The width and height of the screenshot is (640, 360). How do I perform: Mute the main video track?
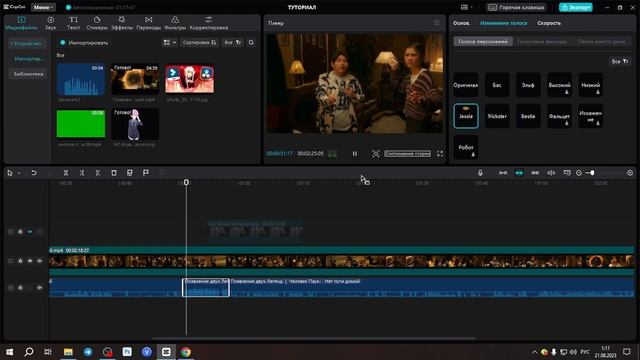[40, 260]
